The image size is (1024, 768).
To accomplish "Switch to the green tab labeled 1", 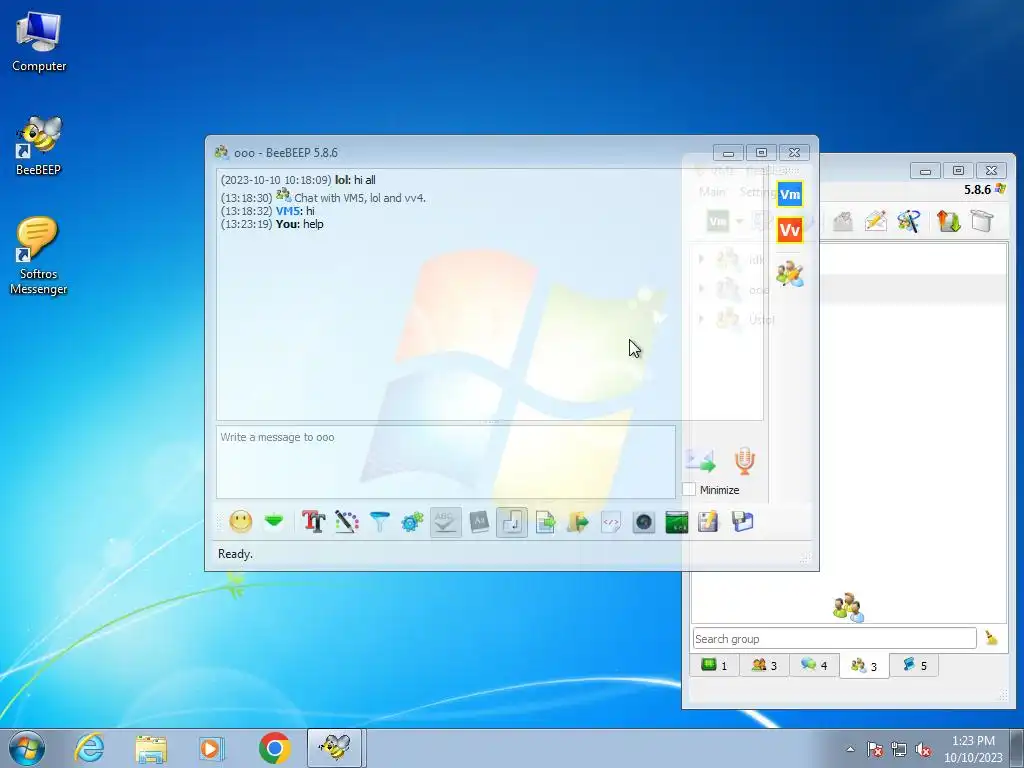I will coord(714,665).
